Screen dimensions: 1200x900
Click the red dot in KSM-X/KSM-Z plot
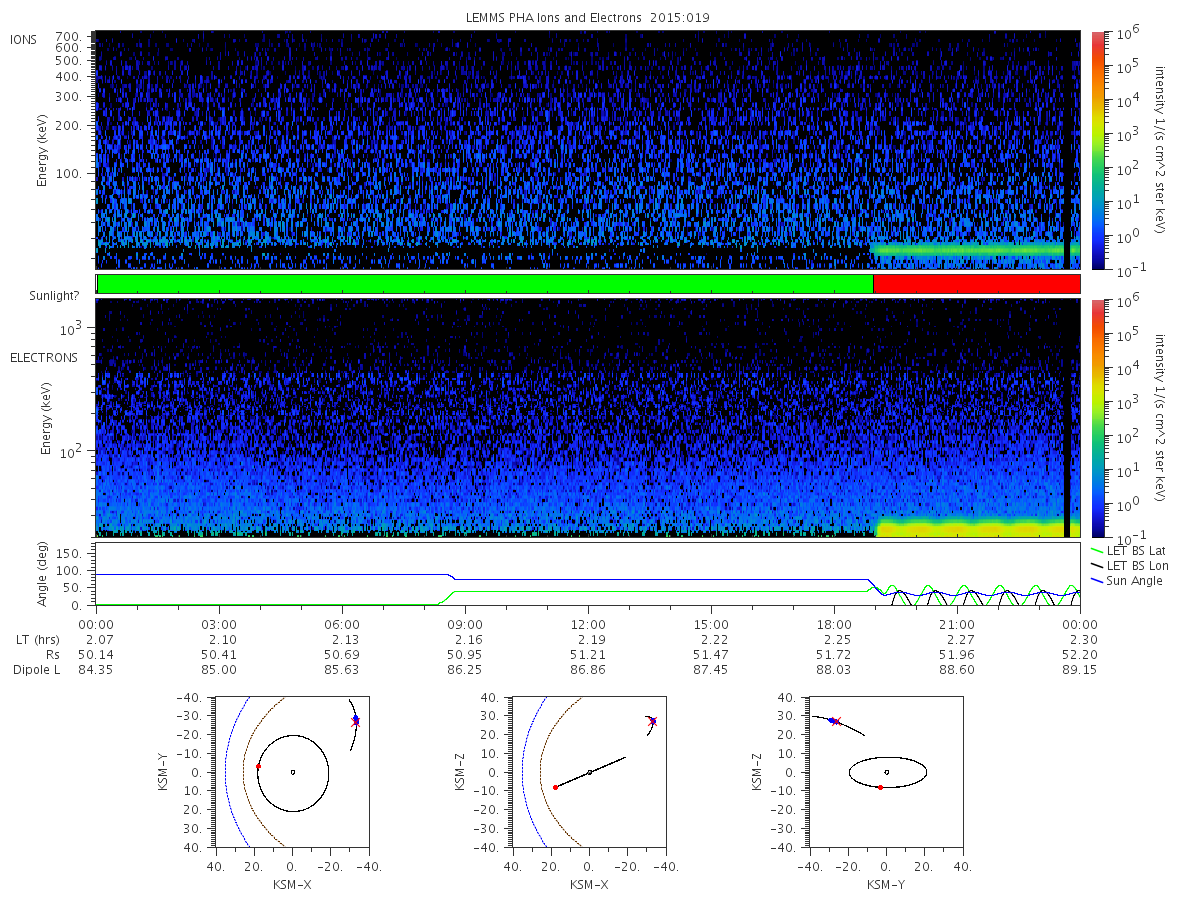point(555,787)
